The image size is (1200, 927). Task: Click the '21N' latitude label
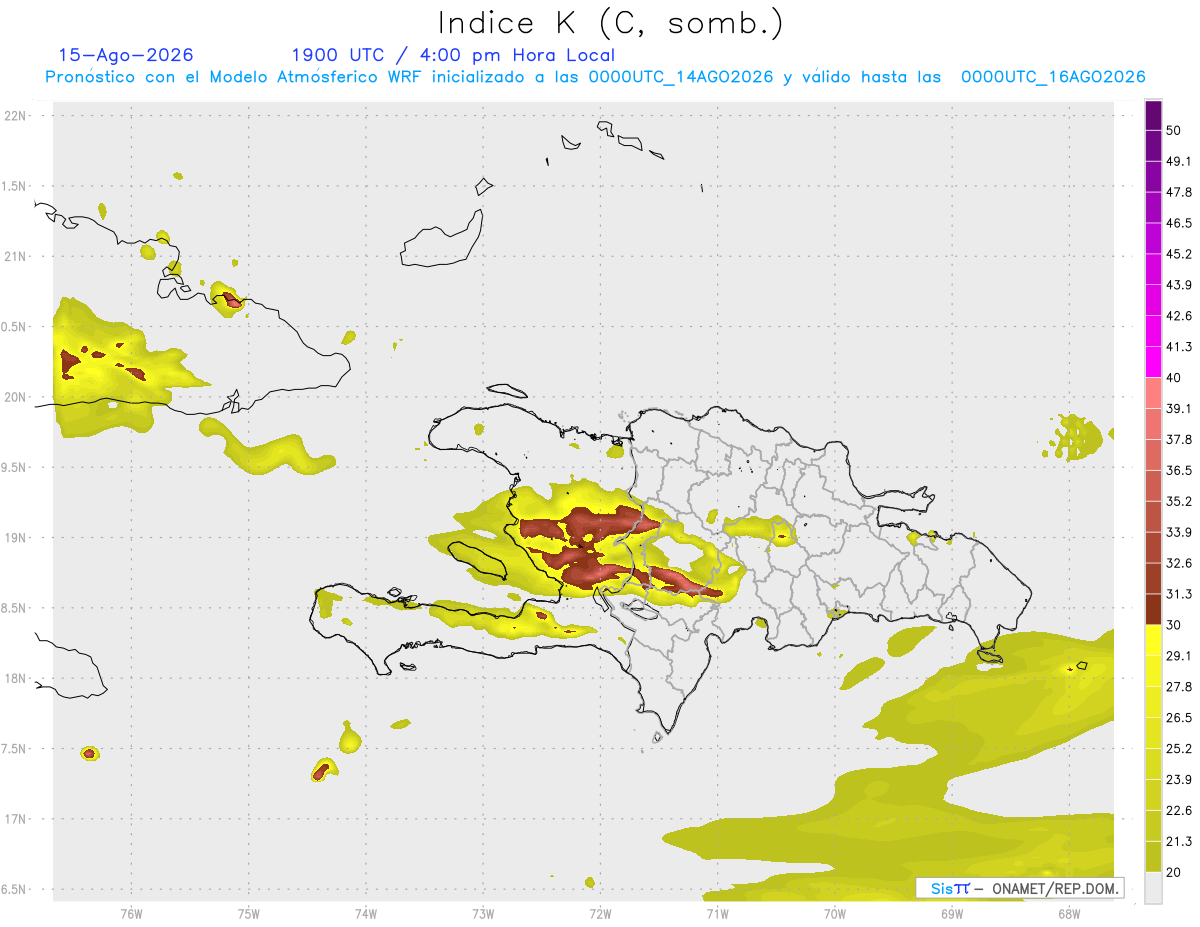15,256
